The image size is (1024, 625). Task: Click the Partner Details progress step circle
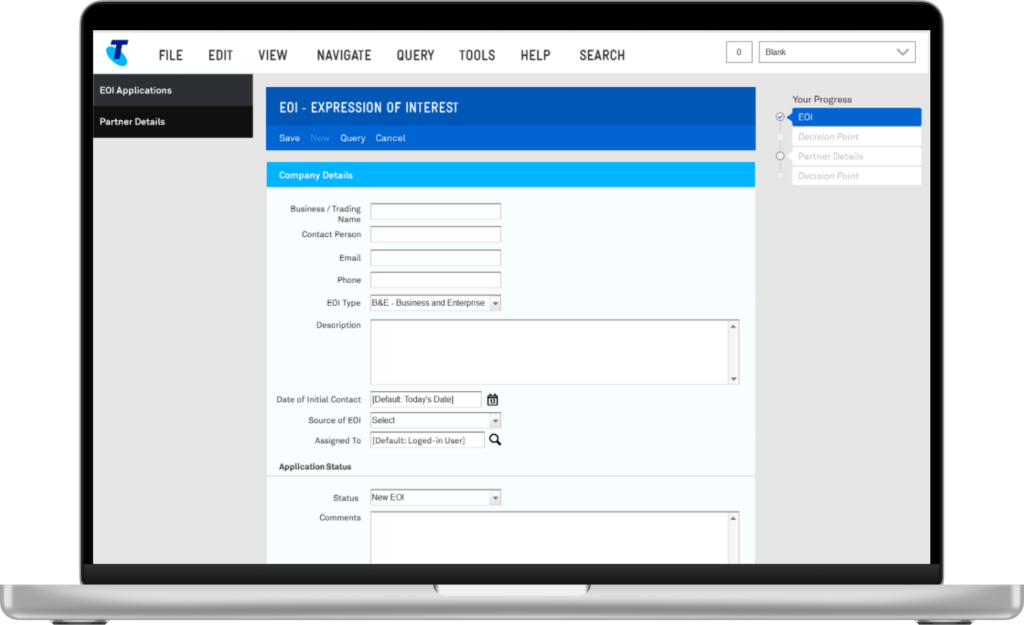[780, 156]
